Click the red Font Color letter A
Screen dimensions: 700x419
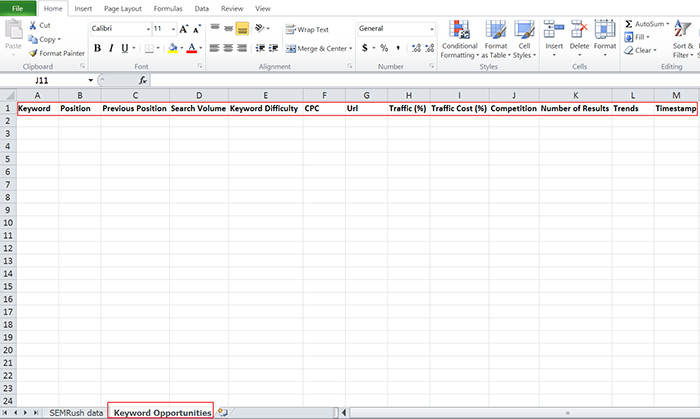click(x=192, y=48)
